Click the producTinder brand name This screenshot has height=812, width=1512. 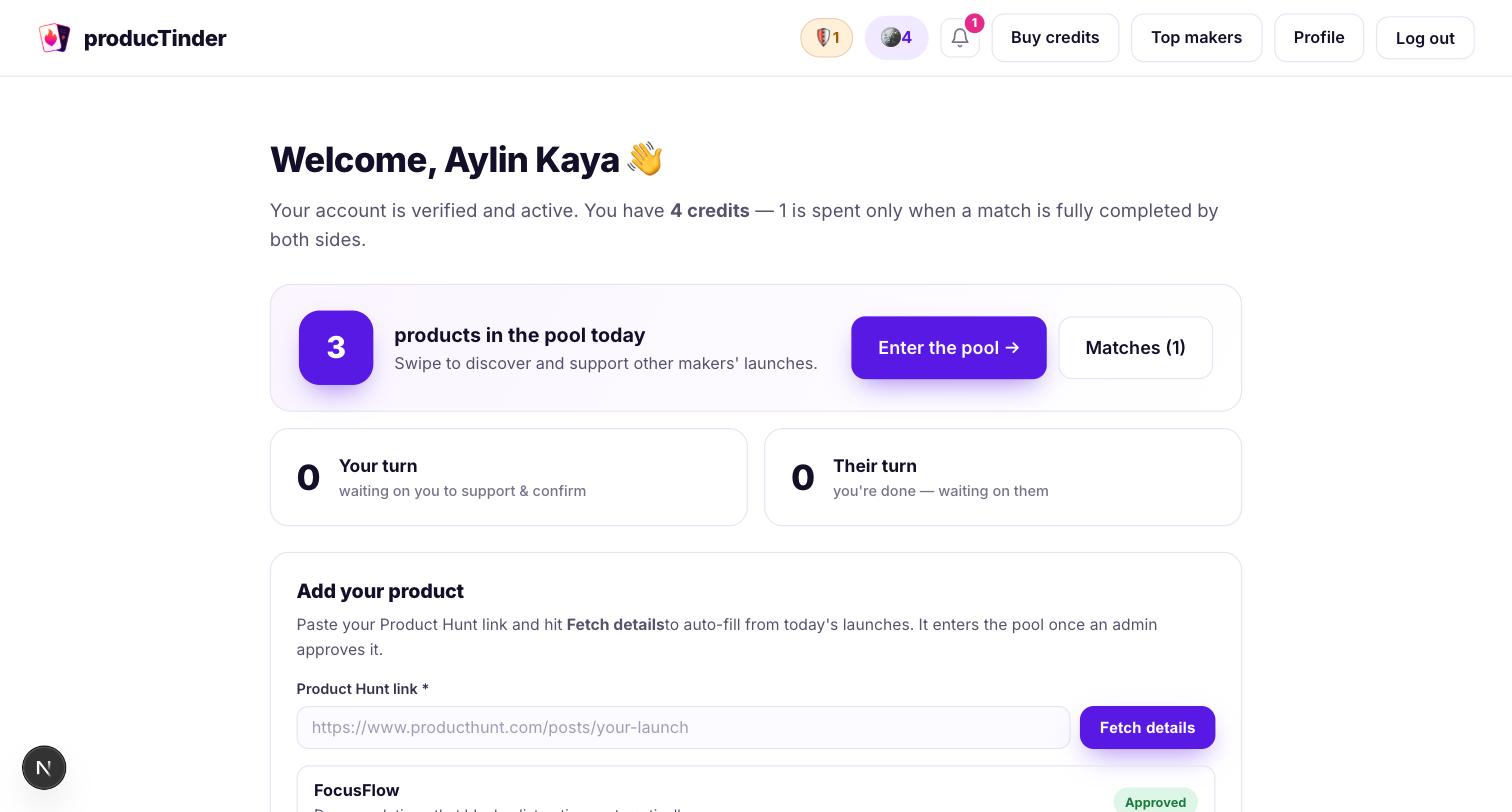(155, 38)
